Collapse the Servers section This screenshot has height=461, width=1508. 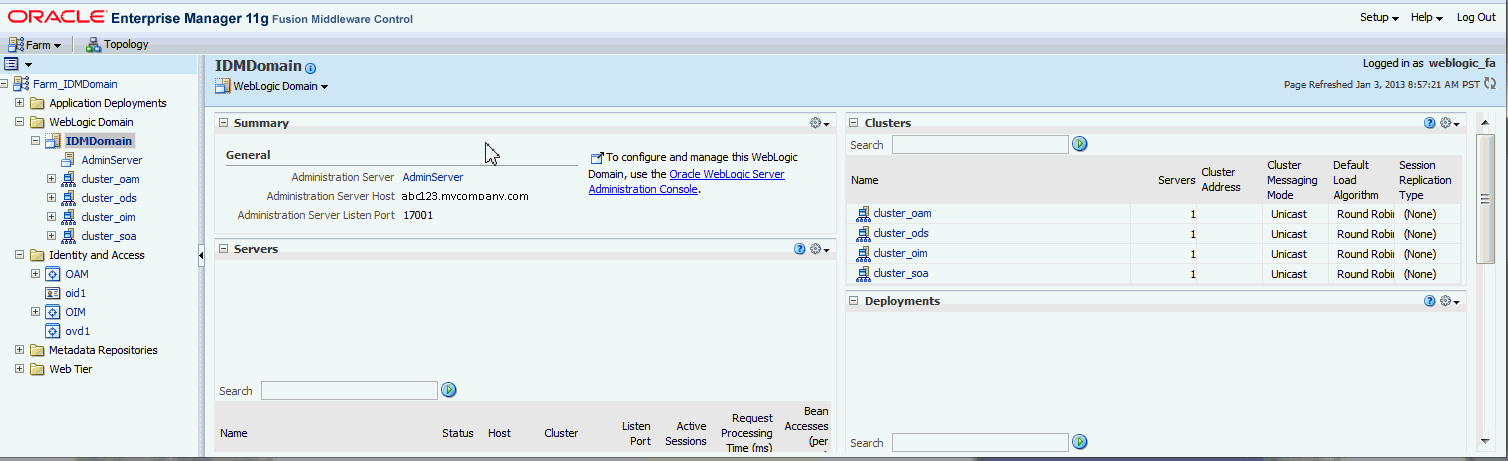(223, 249)
